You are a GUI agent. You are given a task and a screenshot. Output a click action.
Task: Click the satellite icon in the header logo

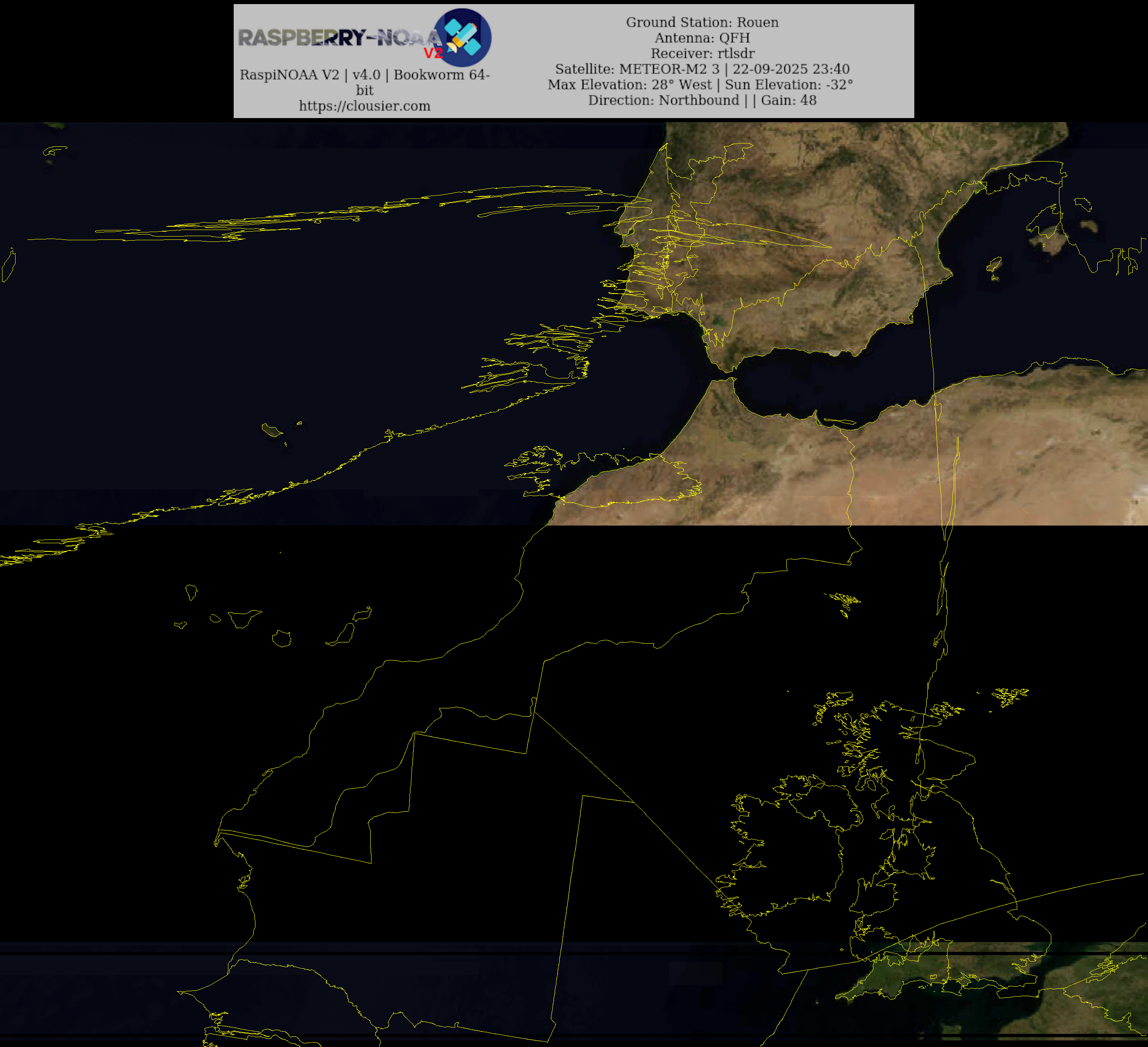click(462, 37)
